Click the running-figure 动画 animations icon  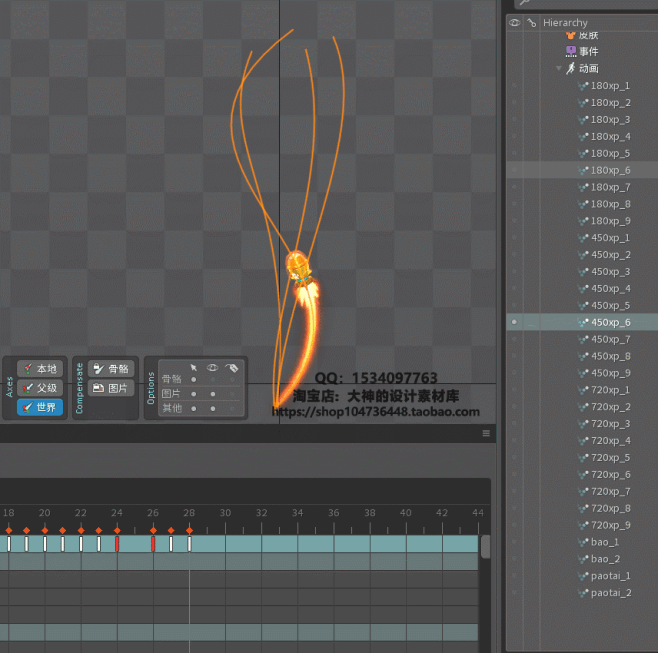pos(571,68)
